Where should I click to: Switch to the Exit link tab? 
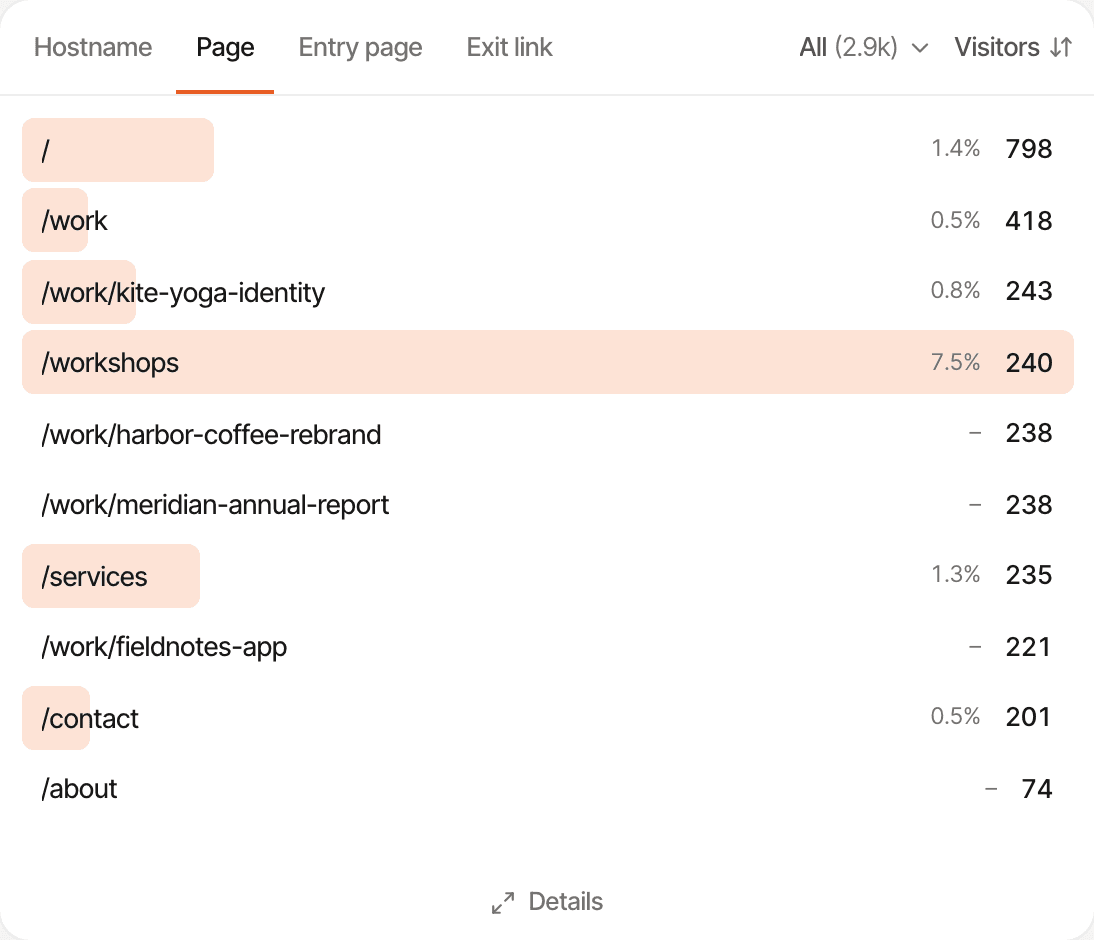click(x=509, y=47)
